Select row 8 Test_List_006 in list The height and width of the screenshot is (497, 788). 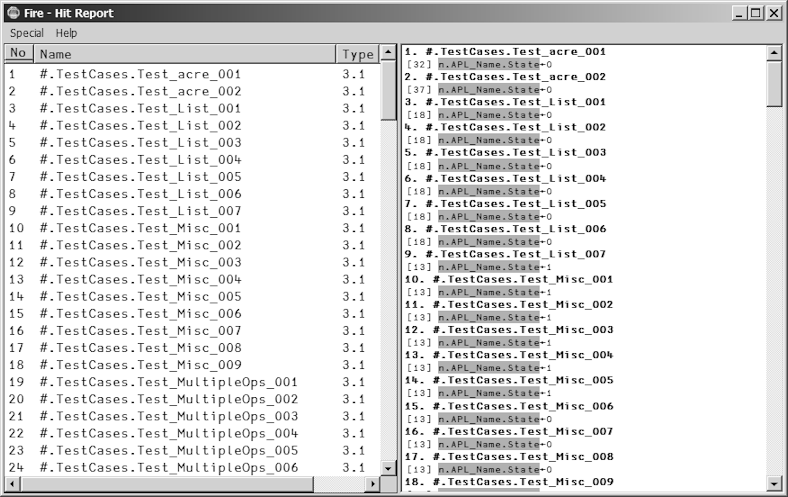point(192,194)
